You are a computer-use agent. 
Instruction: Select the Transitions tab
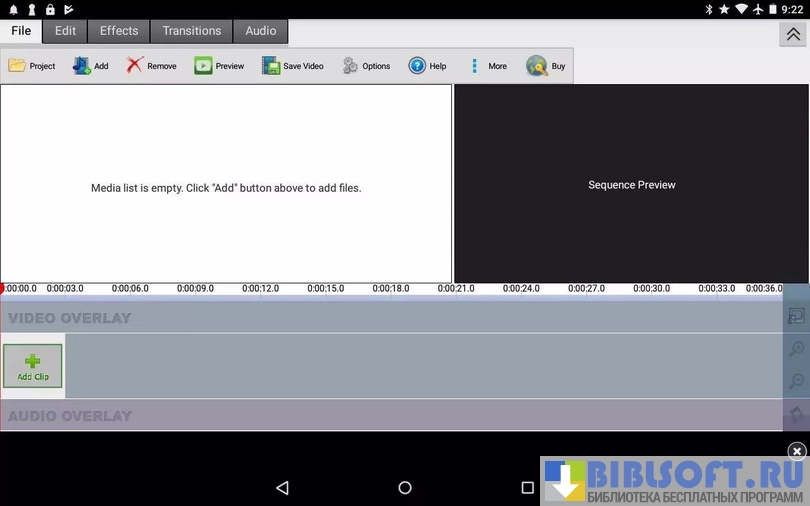click(x=192, y=31)
